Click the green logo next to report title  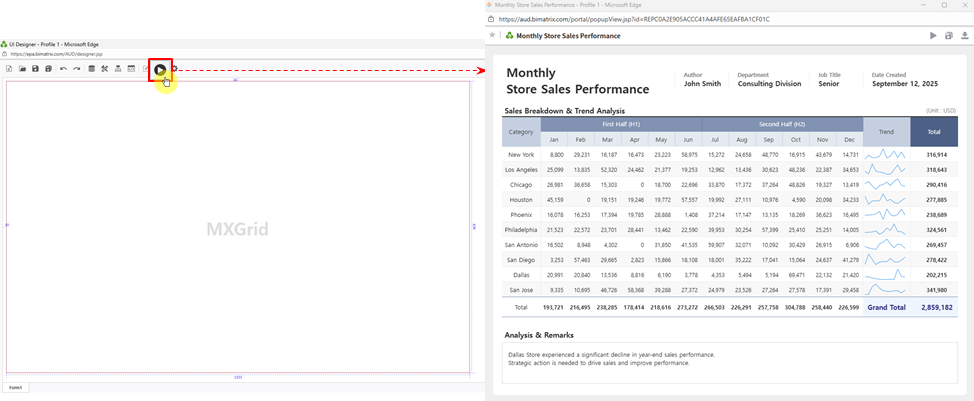[x=510, y=35]
